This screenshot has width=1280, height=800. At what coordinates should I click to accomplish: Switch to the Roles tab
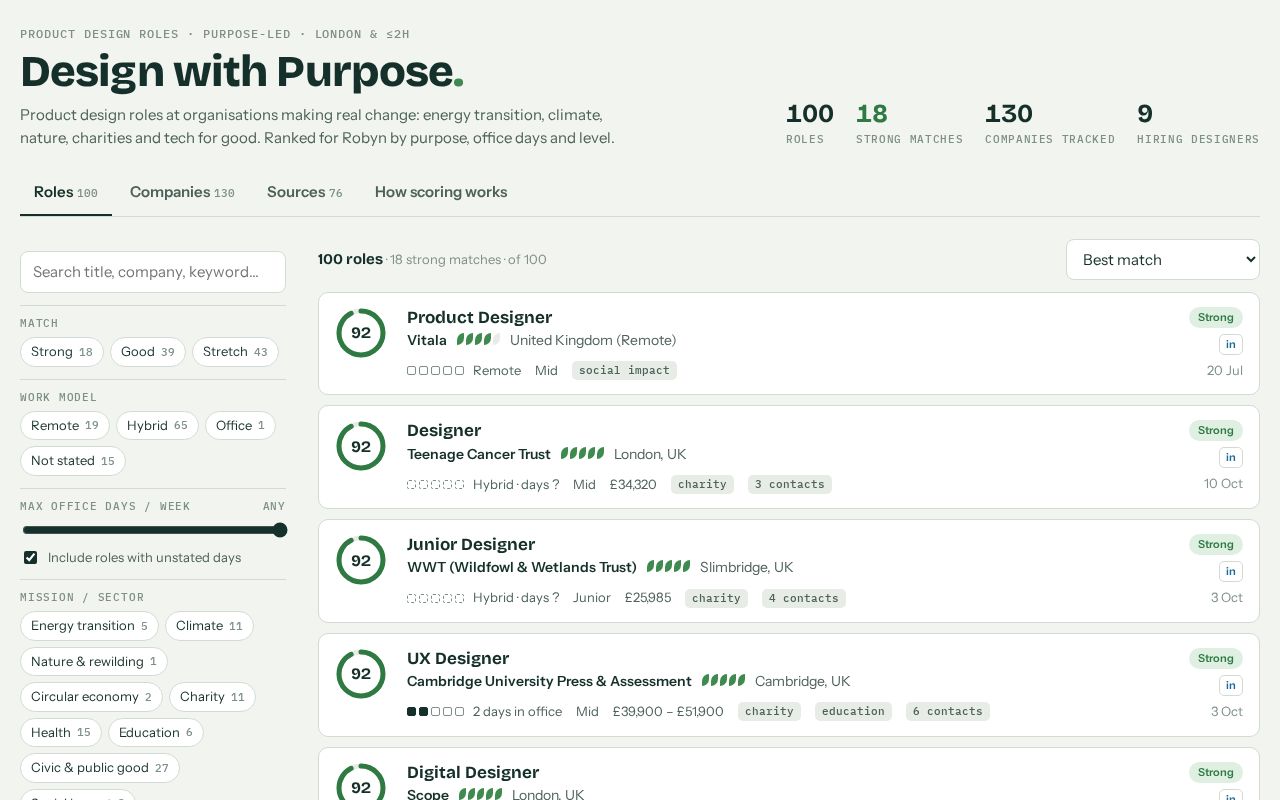(x=66, y=192)
